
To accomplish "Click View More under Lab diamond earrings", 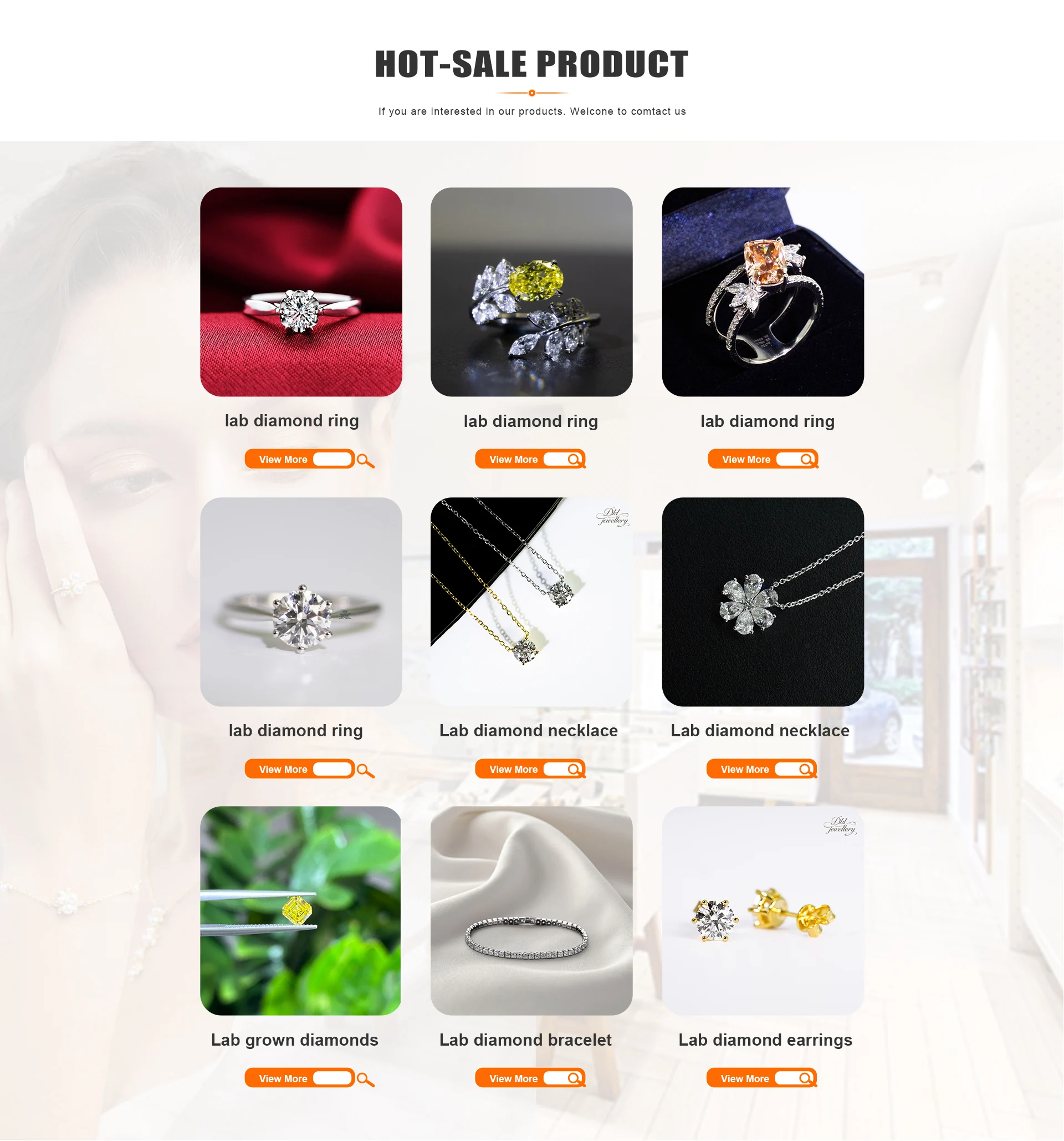I will coord(744,1079).
